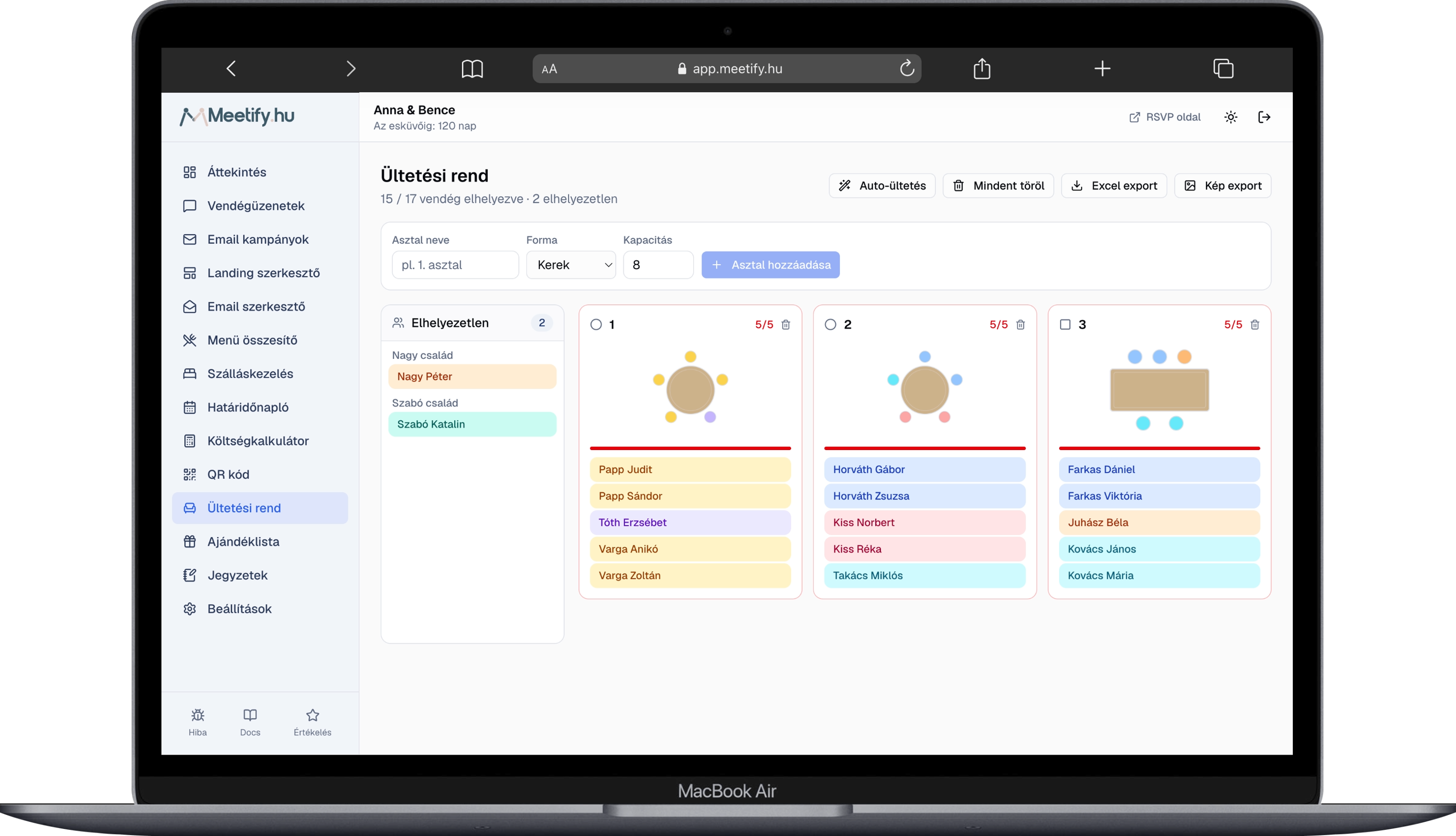
Task: Toggle round shape icon on table 2
Action: tap(830, 325)
